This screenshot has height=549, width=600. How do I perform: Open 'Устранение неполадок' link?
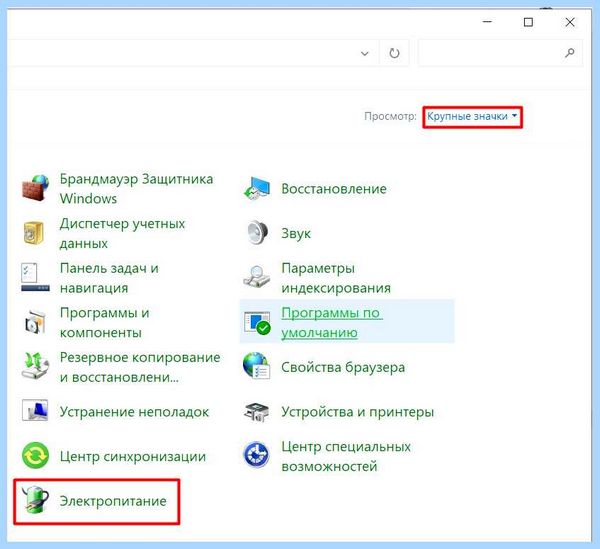coord(134,412)
